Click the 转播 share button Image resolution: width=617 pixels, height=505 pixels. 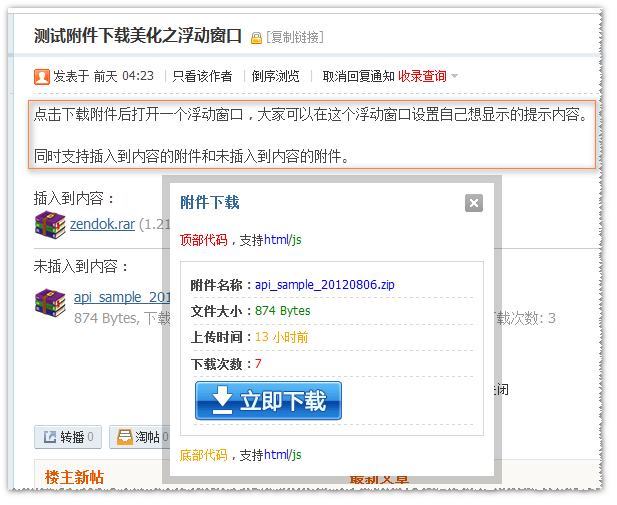pos(68,437)
